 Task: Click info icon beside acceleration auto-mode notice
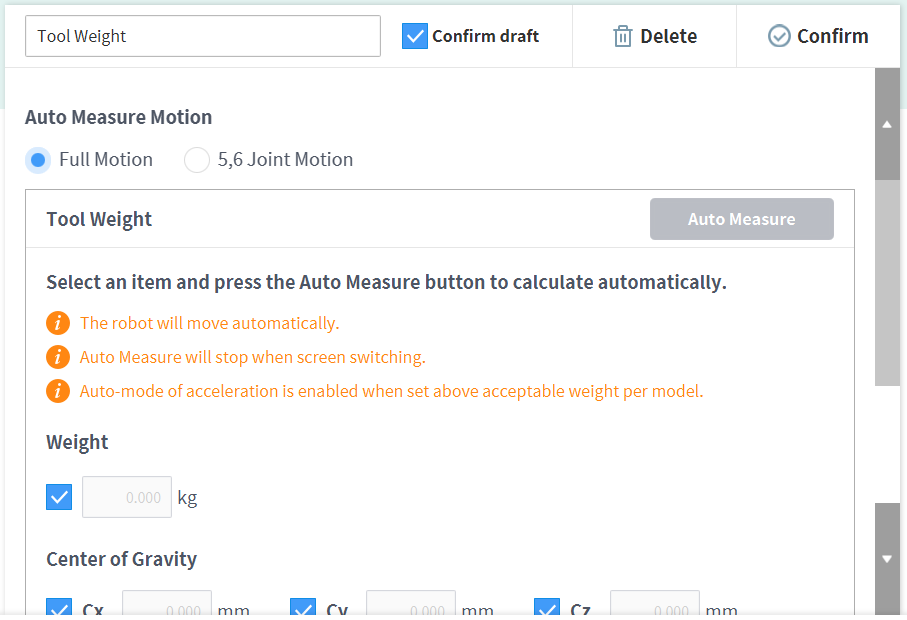tap(58, 391)
